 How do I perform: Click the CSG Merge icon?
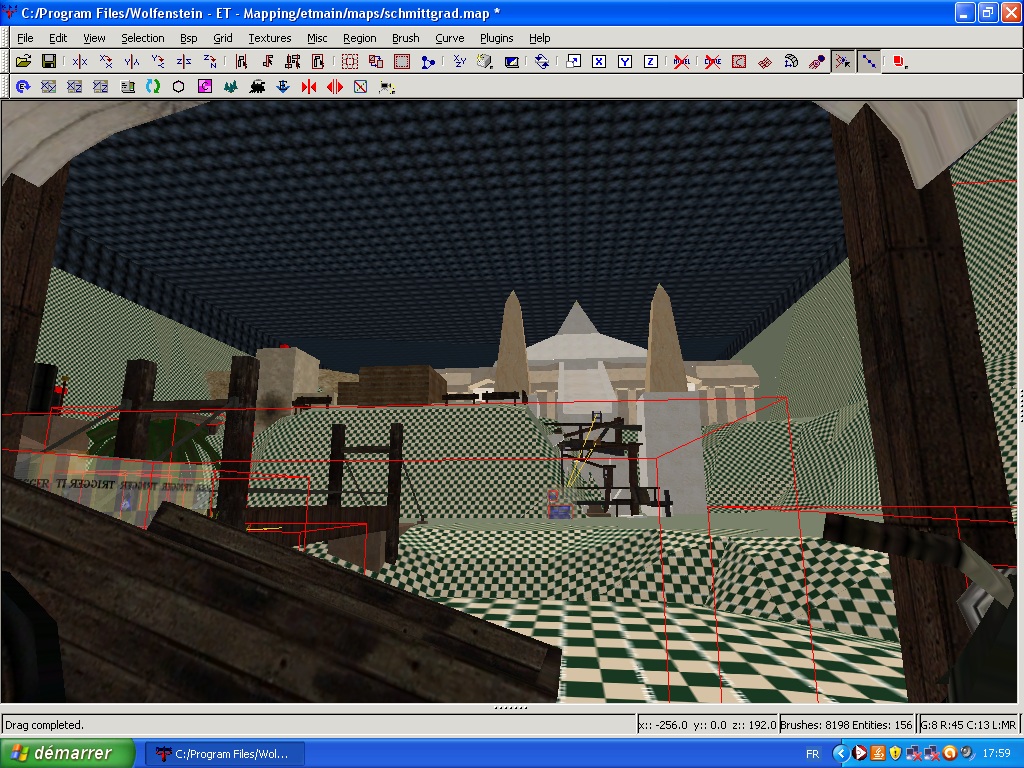pos(376,61)
